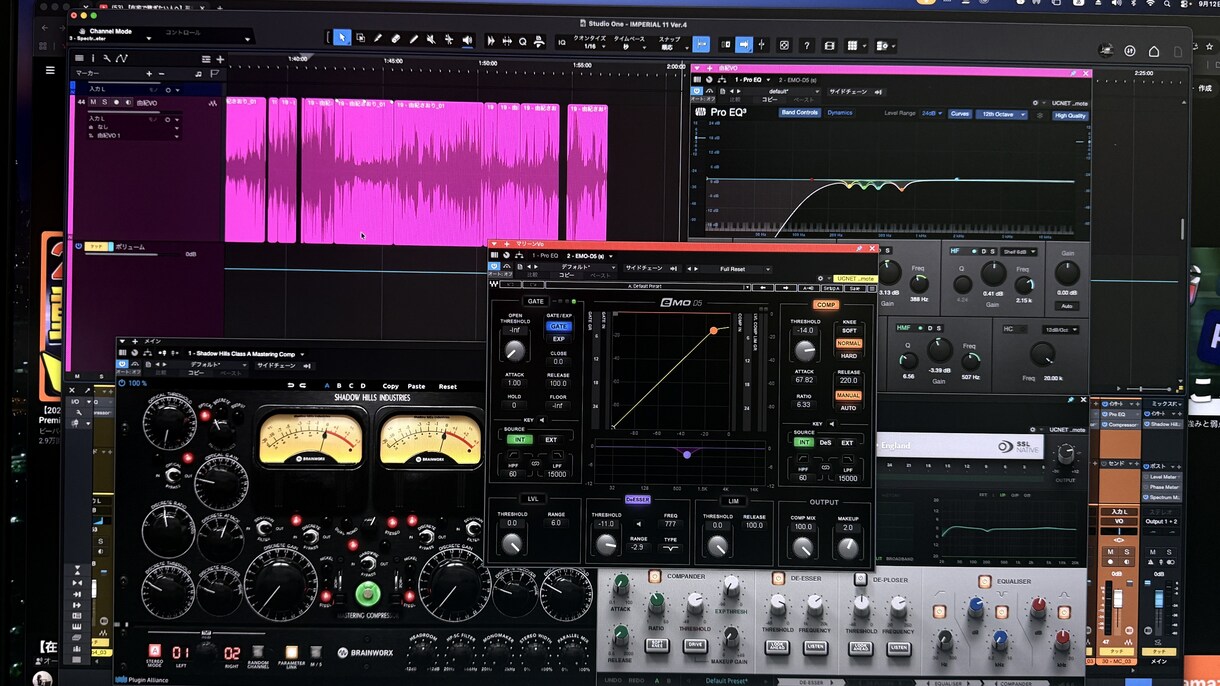
Task: Click the orange threshold point on EMO-D5 compressor graph
Action: 713,330
